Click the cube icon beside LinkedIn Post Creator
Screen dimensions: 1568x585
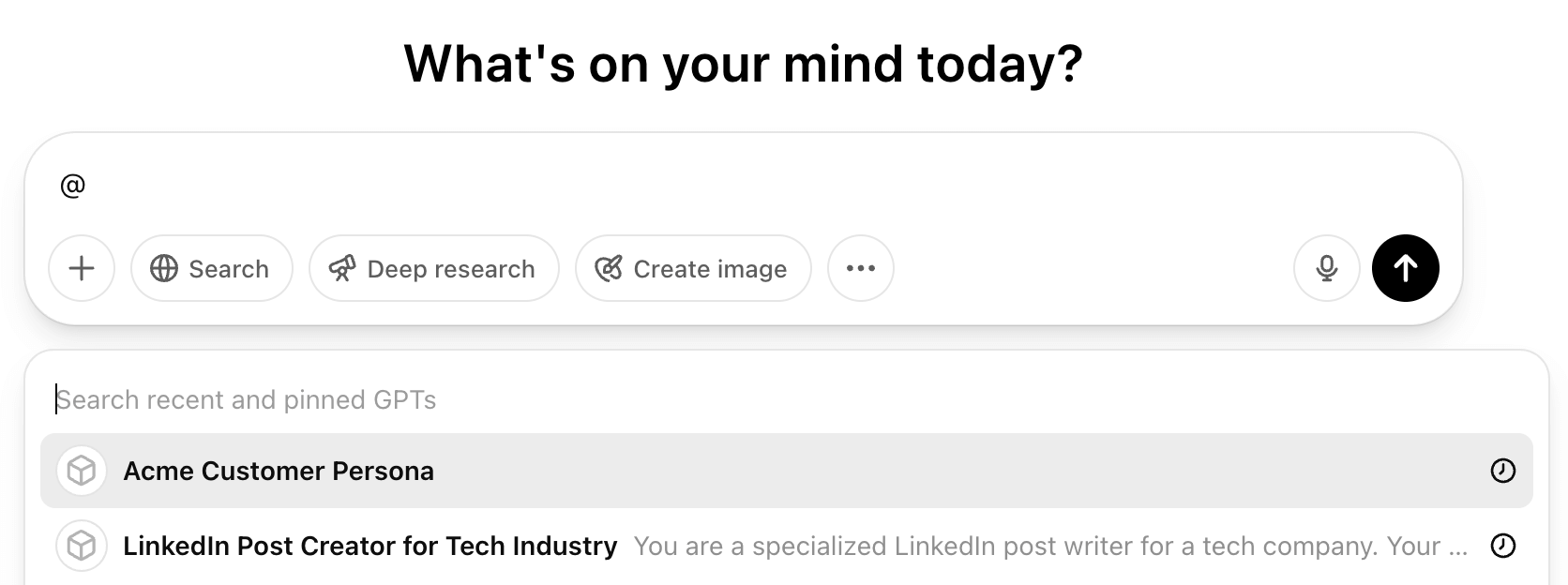82,546
